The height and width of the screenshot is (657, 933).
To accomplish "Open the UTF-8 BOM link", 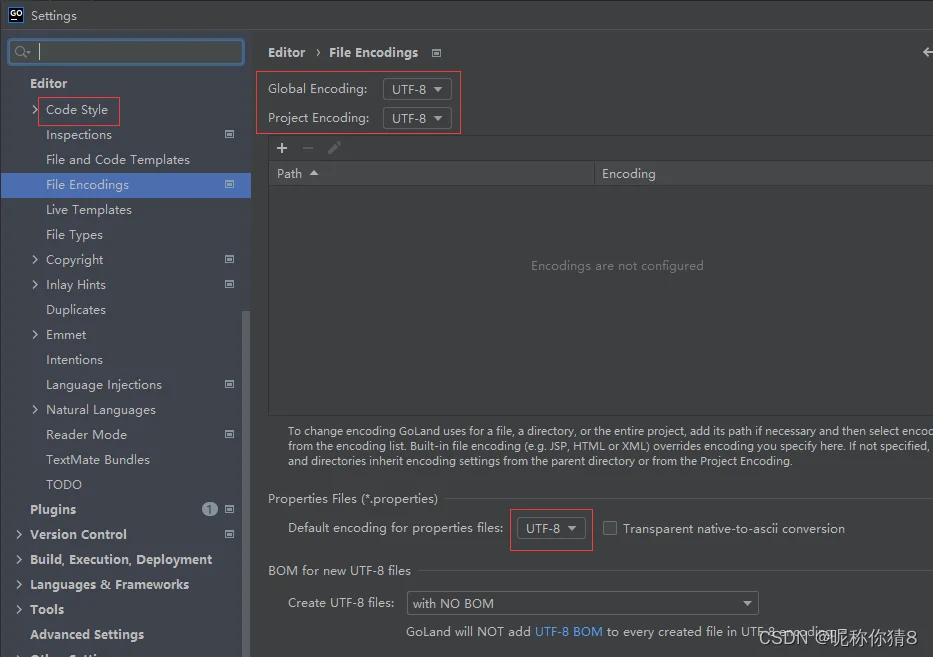I will pos(568,632).
